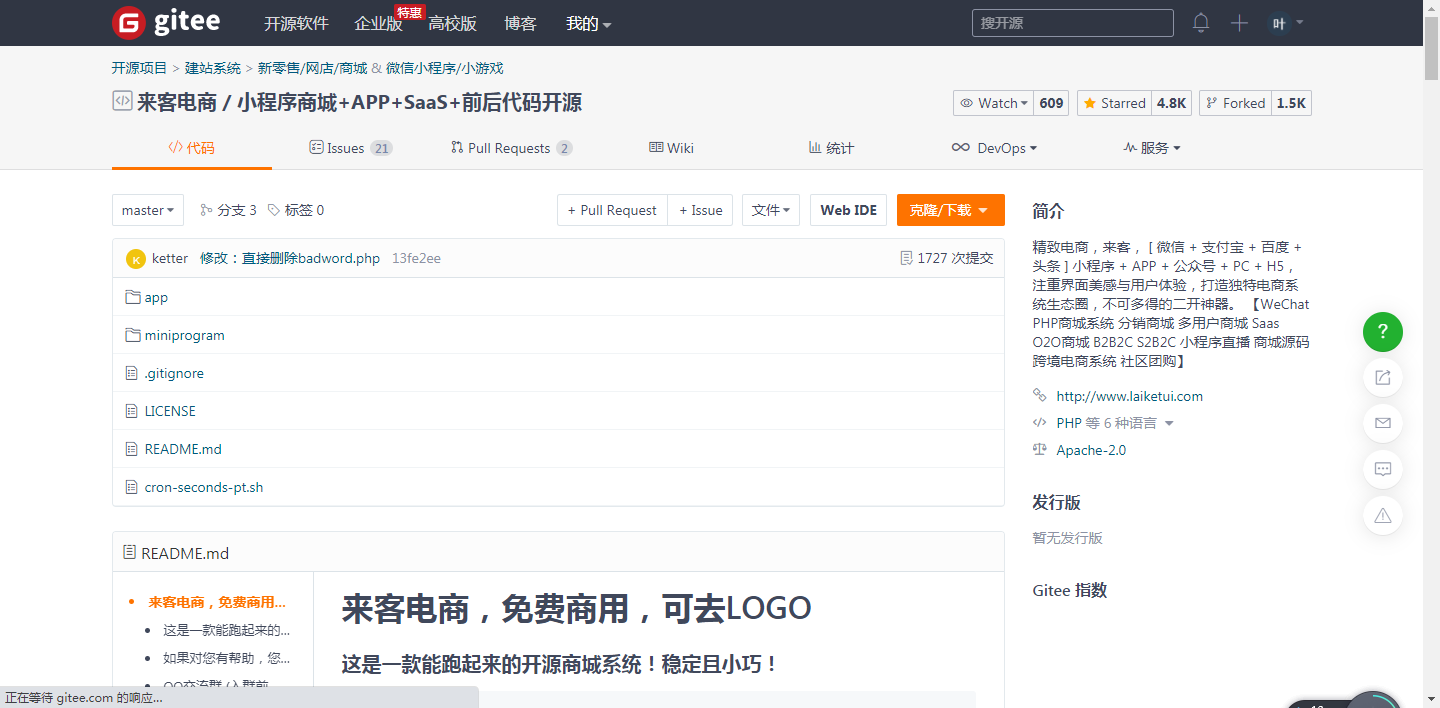Go to 开源软件 in top navigation
This screenshot has height=708, width=1440.
tap(296, 23)
